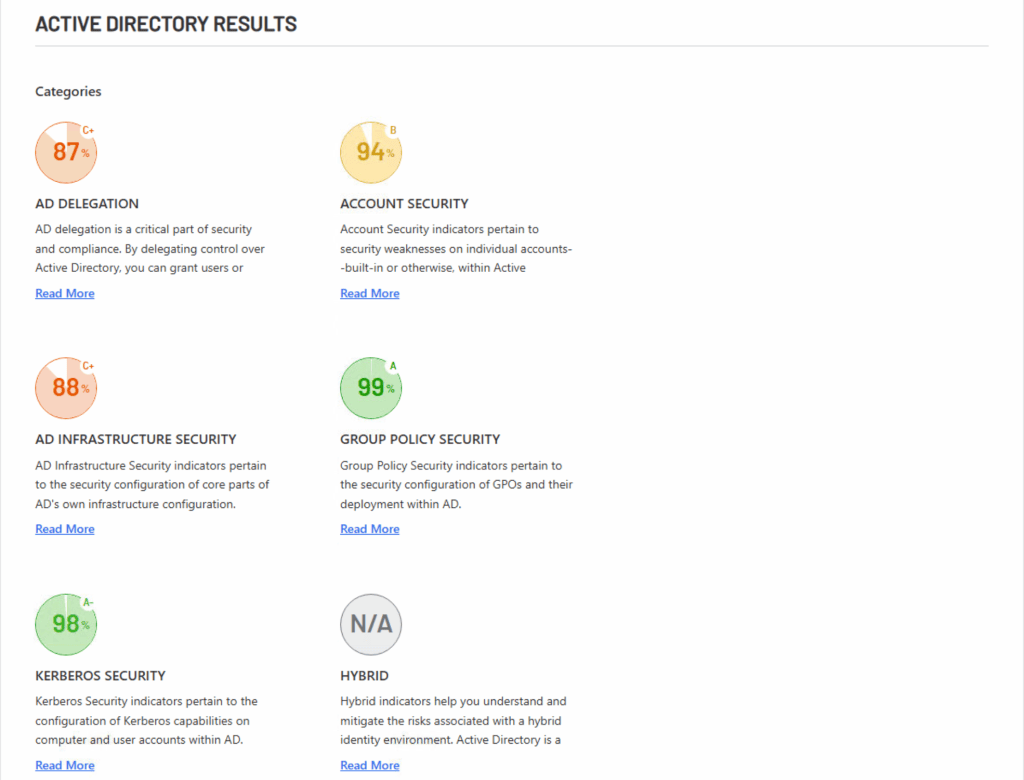Image resolution: width=1024 pixels, height=780 pixels.
Task: Expand Read More under Hybrid
Action: click(370, 765)
